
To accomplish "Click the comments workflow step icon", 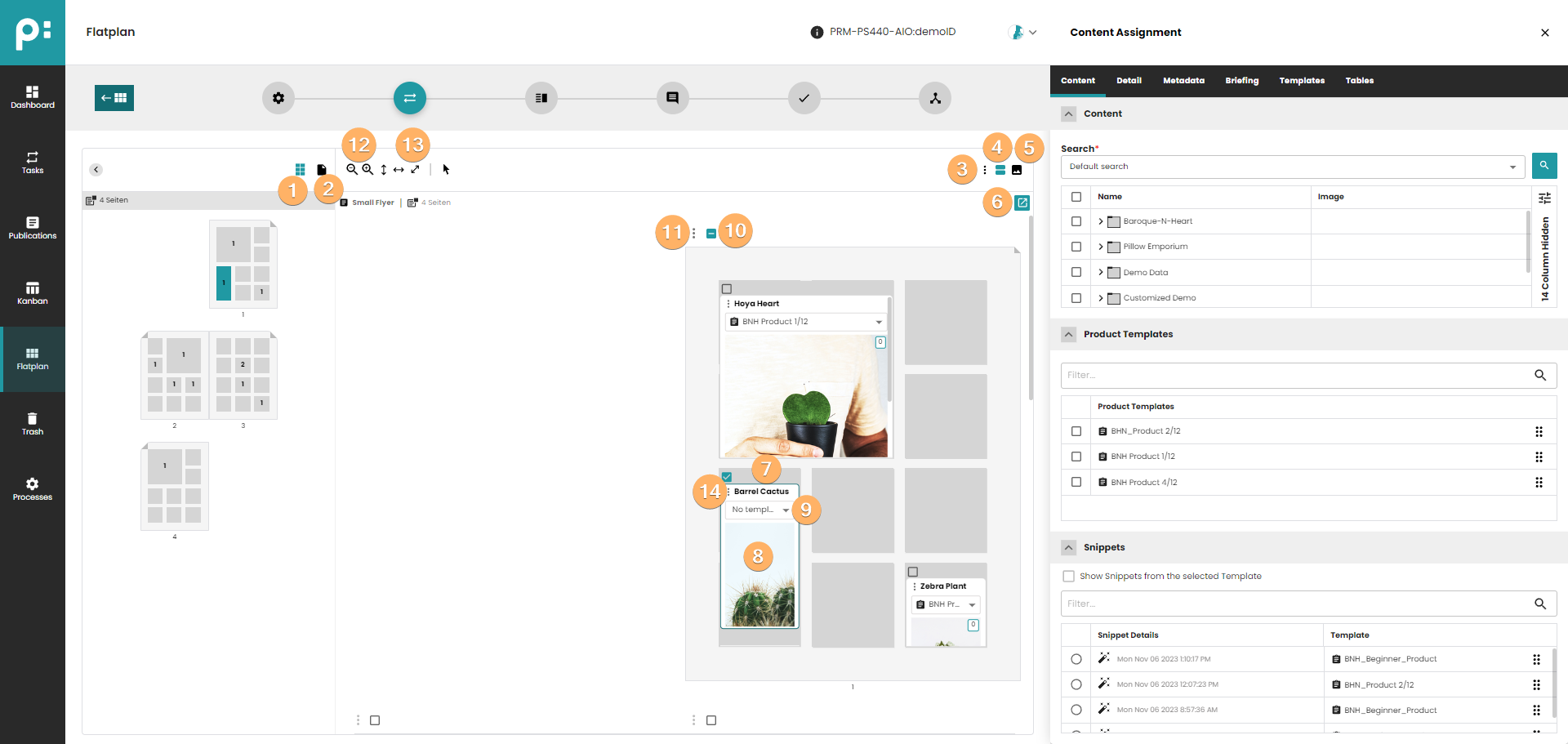I will (672, 98).
